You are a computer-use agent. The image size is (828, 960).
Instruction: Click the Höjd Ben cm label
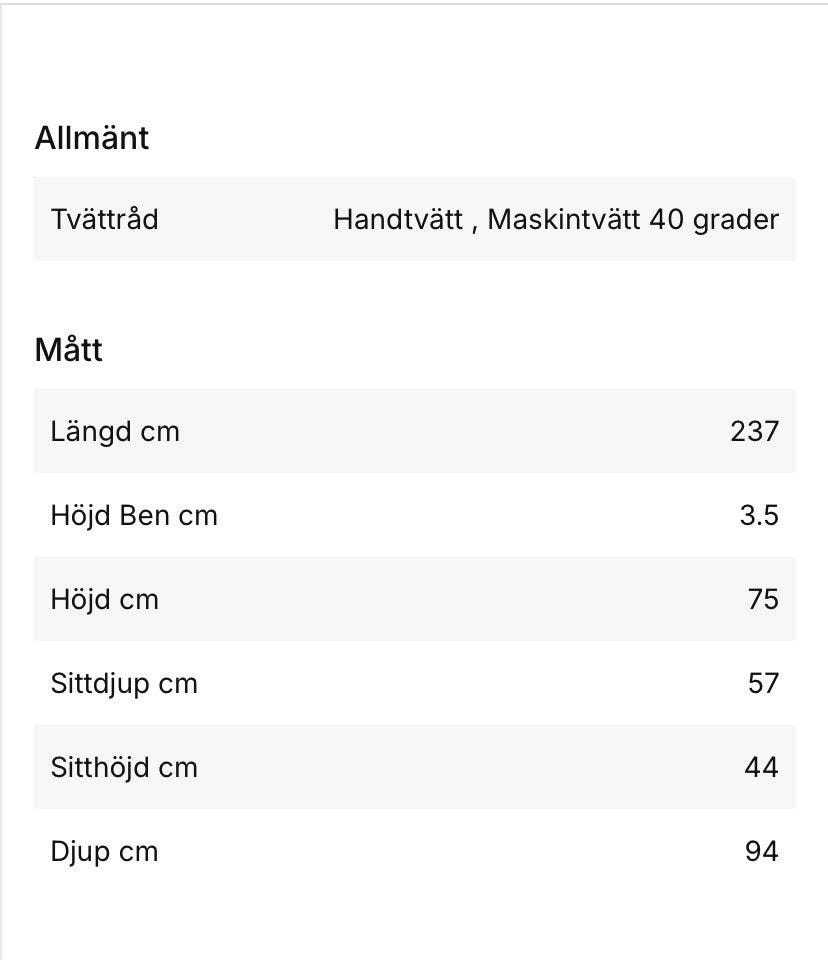[134, 516]
